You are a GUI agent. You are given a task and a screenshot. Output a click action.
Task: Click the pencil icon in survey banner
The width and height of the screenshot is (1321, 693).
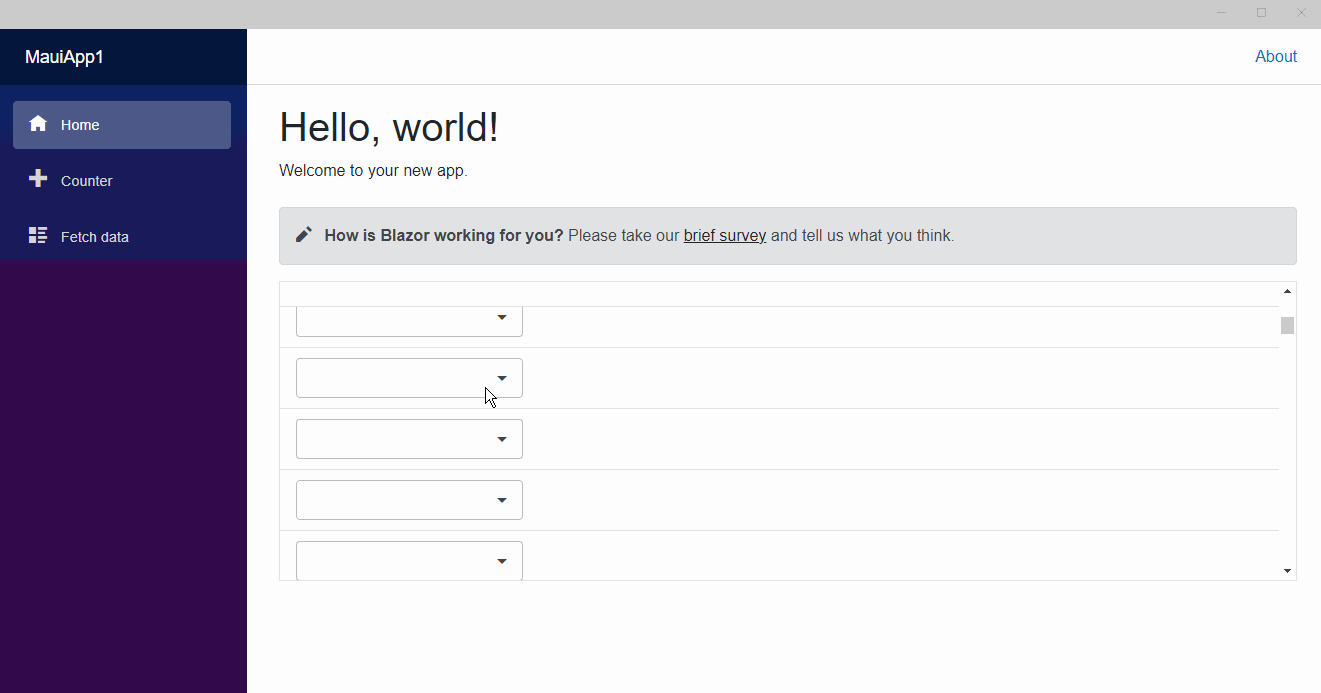tap(303, 233)
